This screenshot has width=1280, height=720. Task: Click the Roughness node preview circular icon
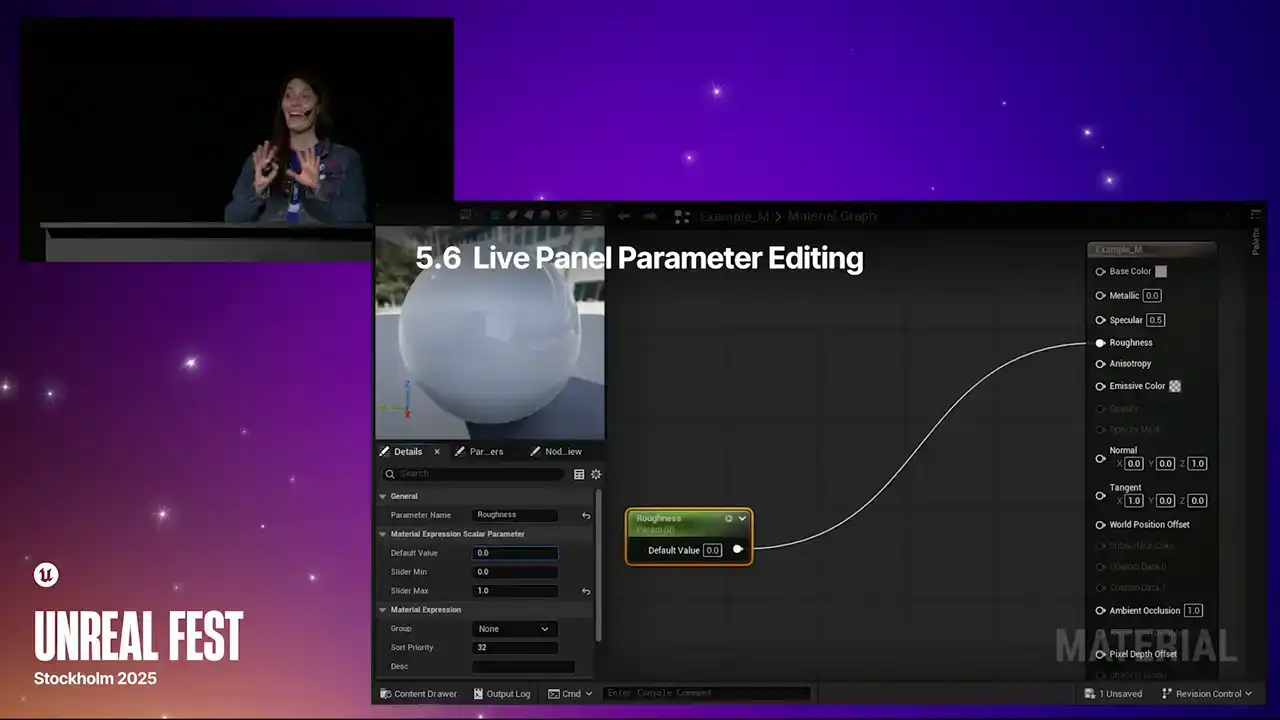(x=728, y=518)
